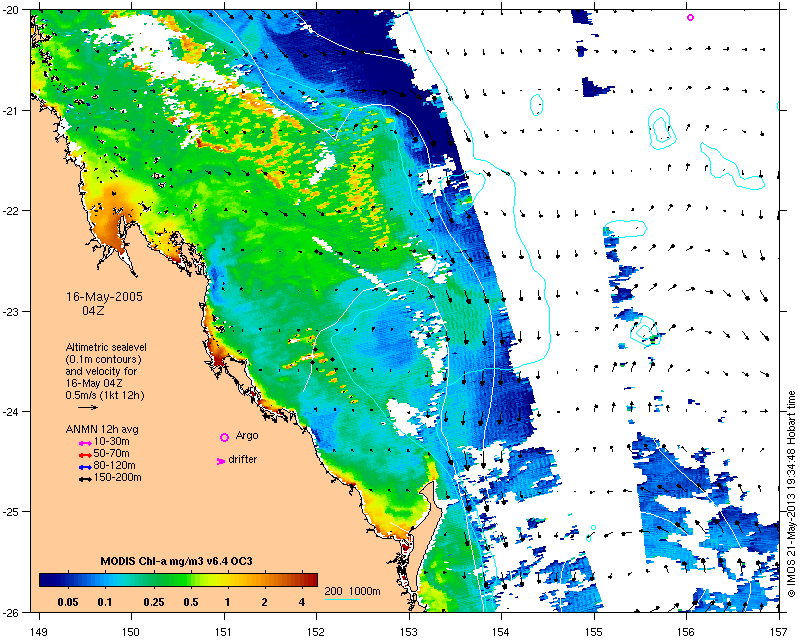Click the latitude axis label -23
Image resolution: width=800 pixels, height=640 pixels.
pos(11,311)
